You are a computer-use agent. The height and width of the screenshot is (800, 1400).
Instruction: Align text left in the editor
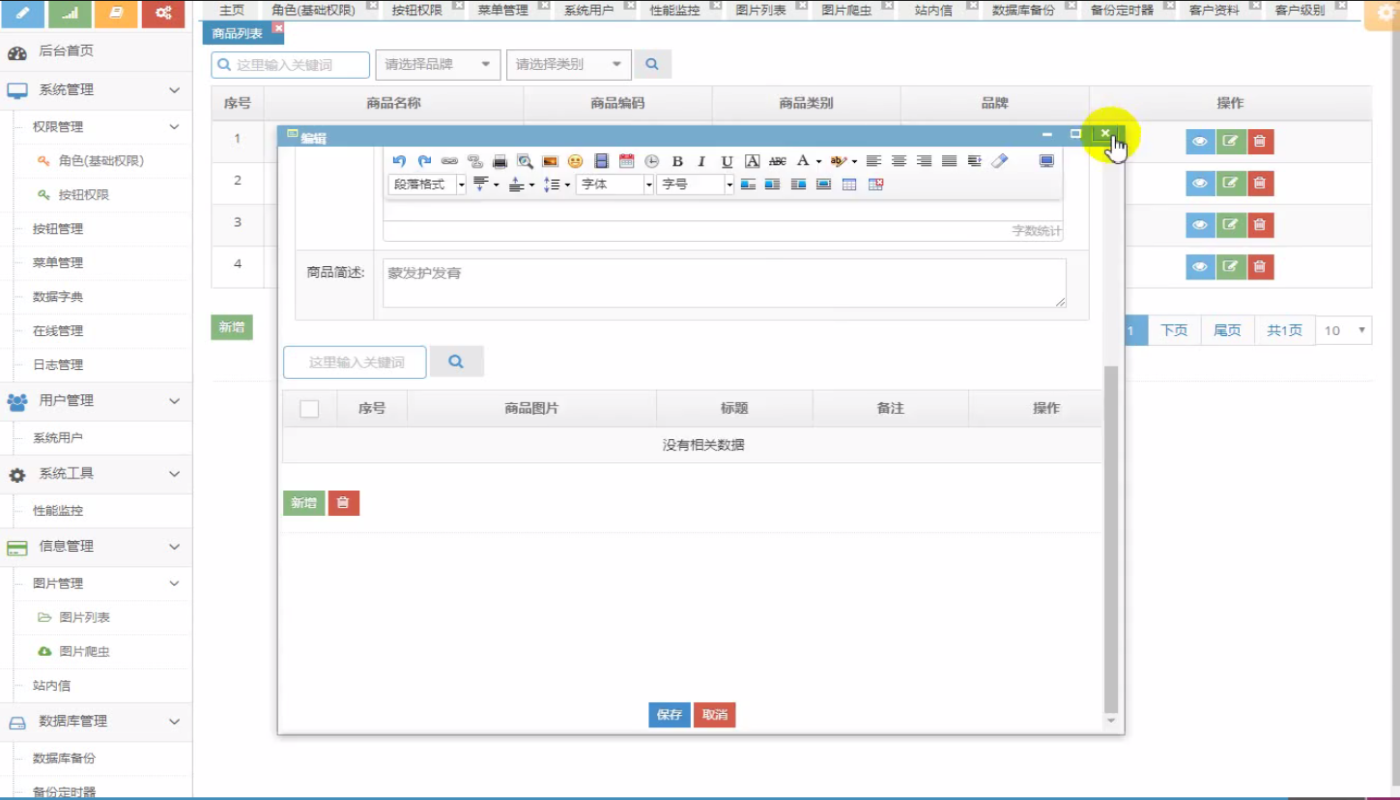tap(874, 161)
